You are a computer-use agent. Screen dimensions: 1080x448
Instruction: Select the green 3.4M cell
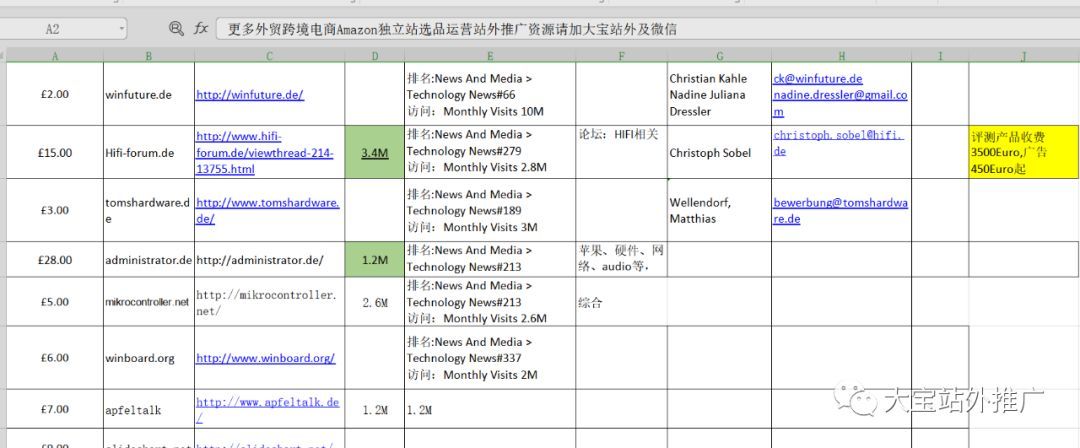coord(375,152)
